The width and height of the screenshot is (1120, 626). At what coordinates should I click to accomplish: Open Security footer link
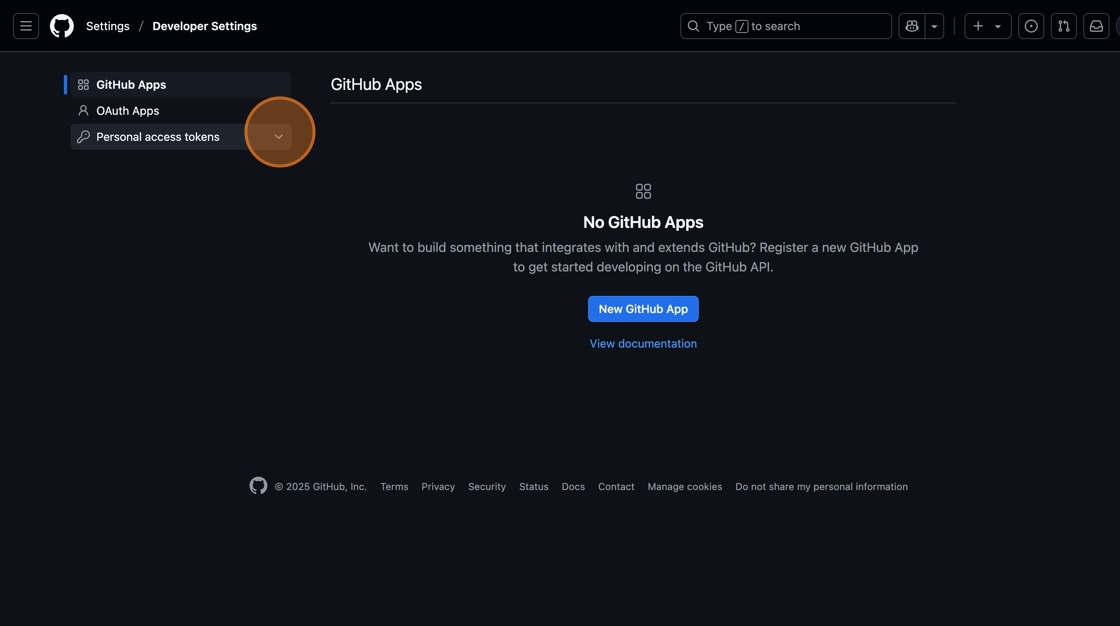click(x=486, y=487)
